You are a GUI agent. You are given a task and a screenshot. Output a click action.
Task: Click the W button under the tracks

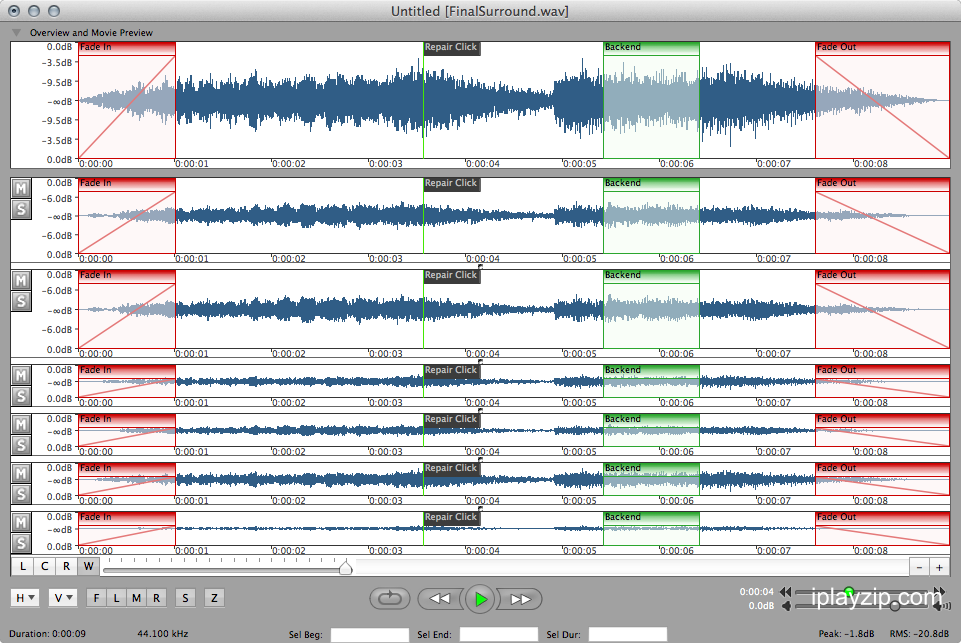pyautogui.click(x=88, y=566)
